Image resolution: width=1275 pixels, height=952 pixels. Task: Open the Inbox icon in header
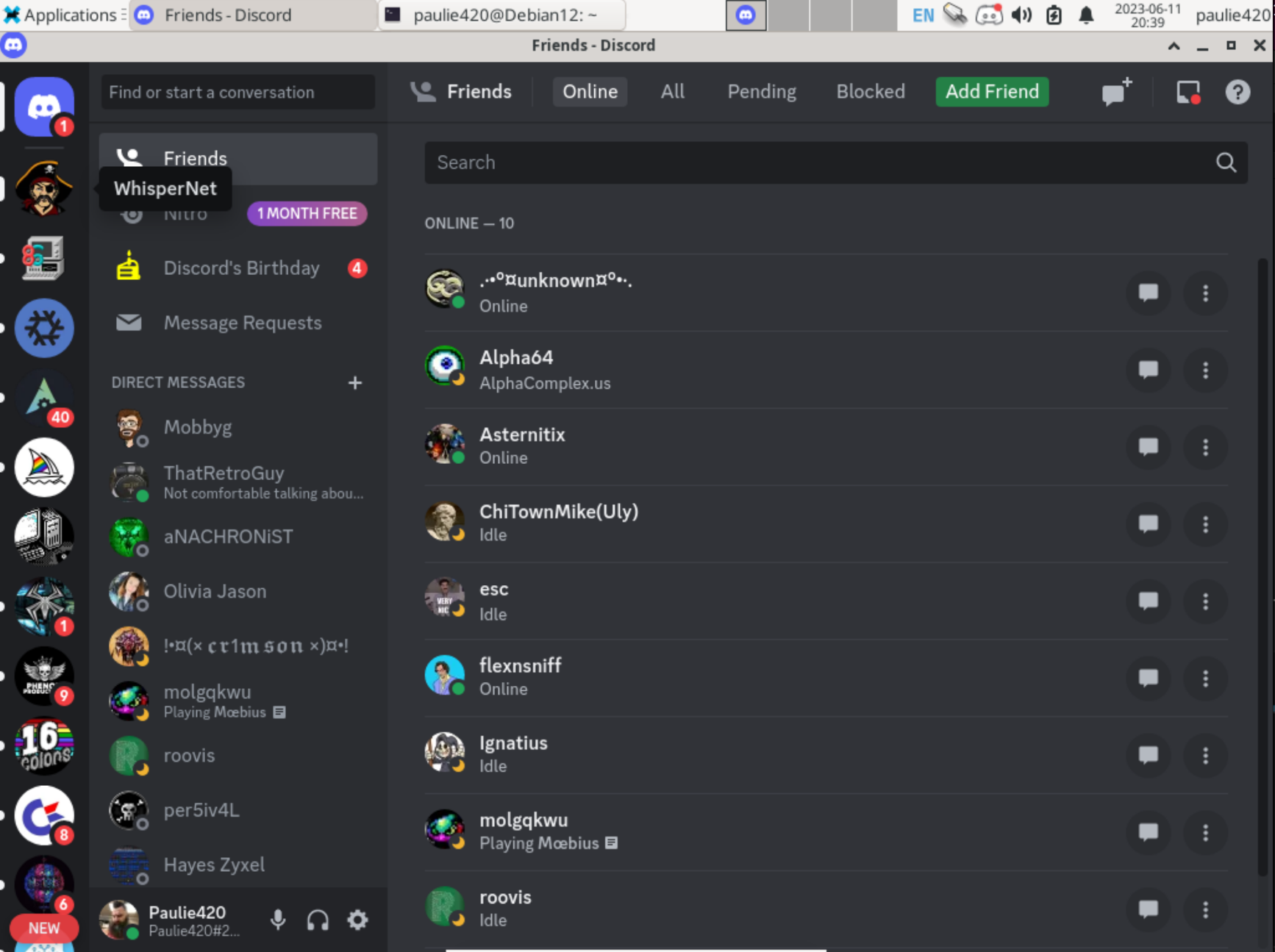(1188, 92)
